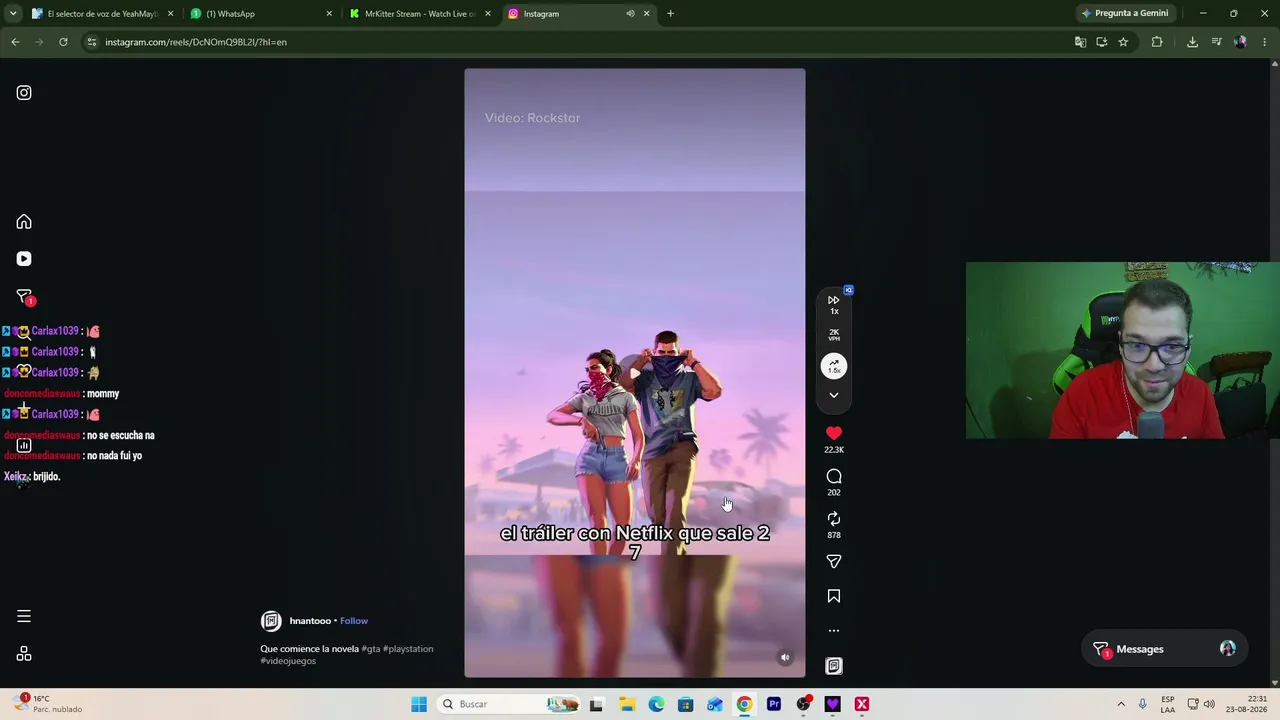Viewport: 1280px width, 720px height.
Task: Bookmark this page with the star icon
Action: pyautogui.click(x=1123, y=42)
